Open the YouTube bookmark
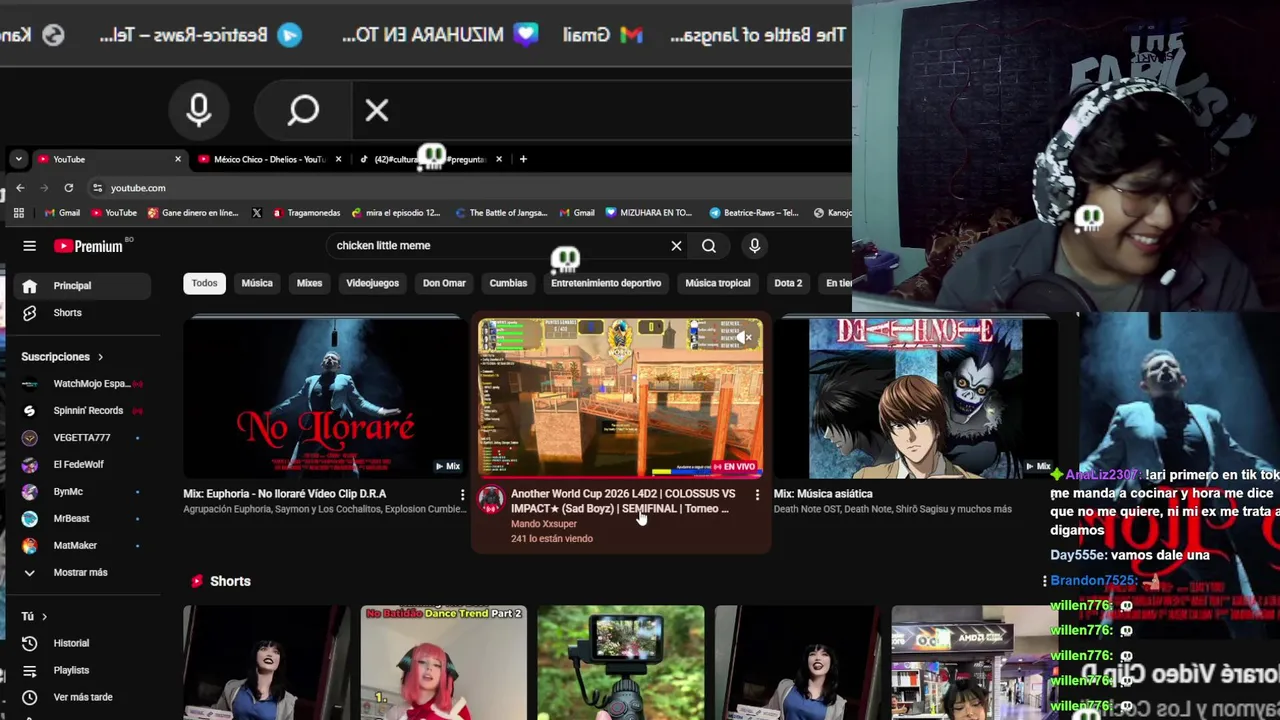Viewport: 1280px width, 720px height. click(114, 213)
